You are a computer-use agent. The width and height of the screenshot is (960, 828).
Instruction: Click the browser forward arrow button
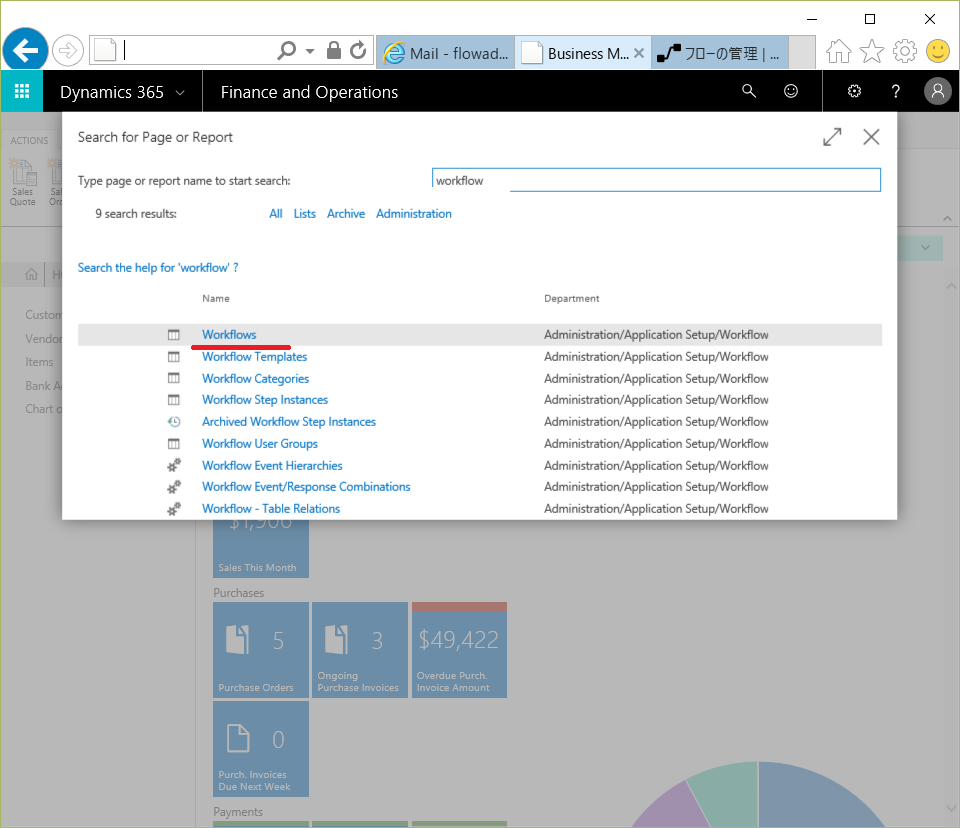coord(67,50)
